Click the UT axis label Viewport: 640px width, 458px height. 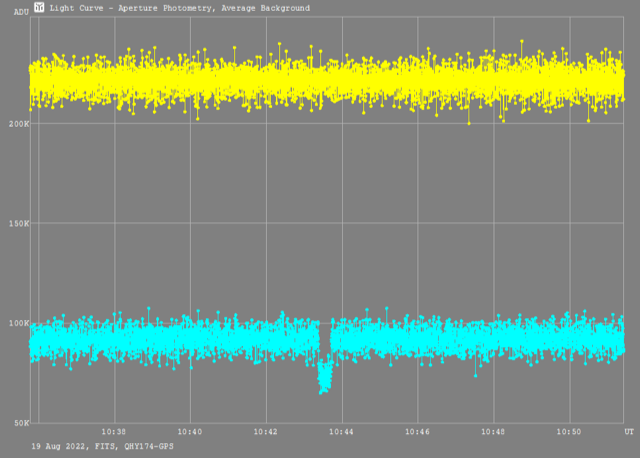point(629,432)
